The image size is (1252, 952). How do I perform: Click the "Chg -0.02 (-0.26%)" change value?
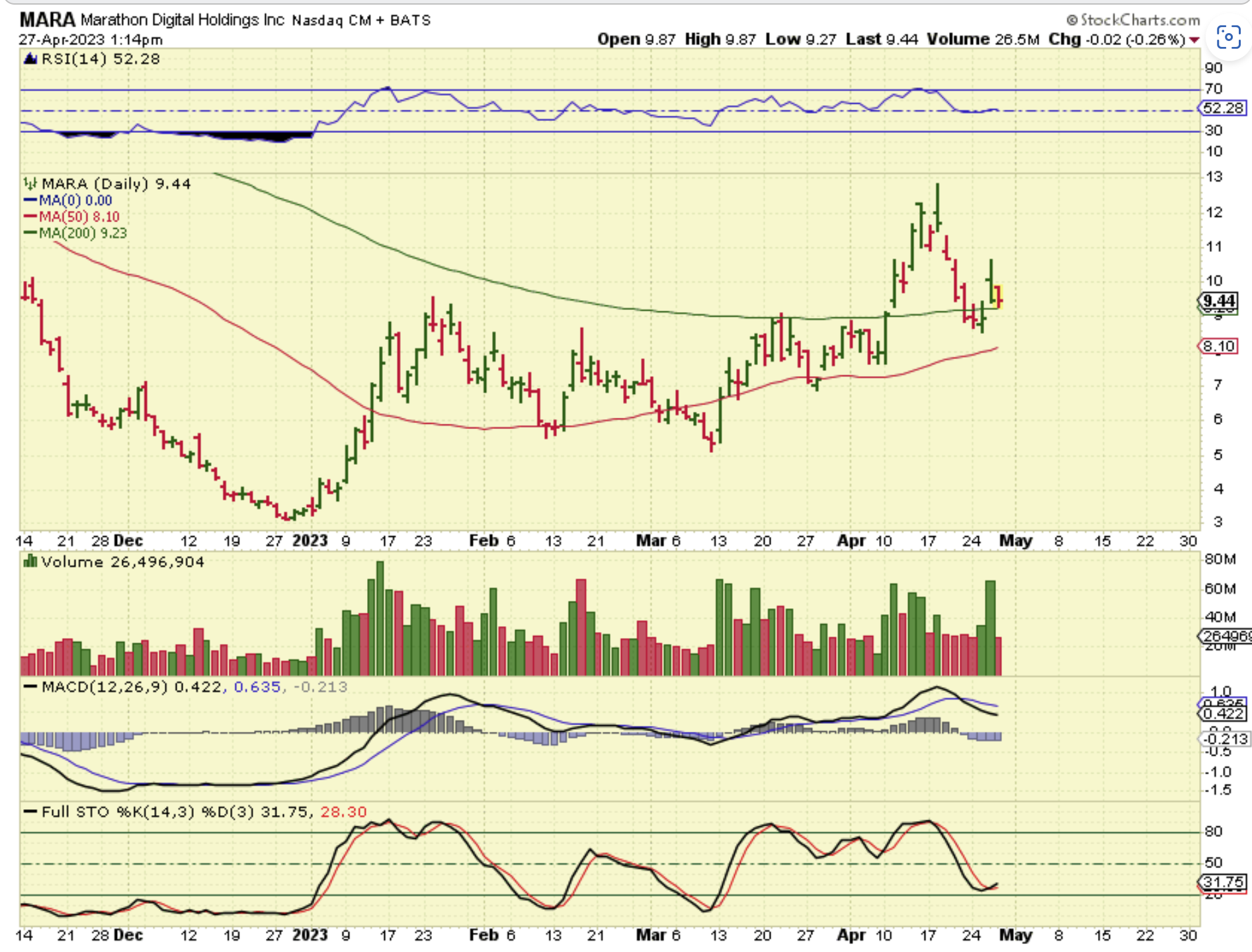pyautogui.click(x=1117, y=40)
